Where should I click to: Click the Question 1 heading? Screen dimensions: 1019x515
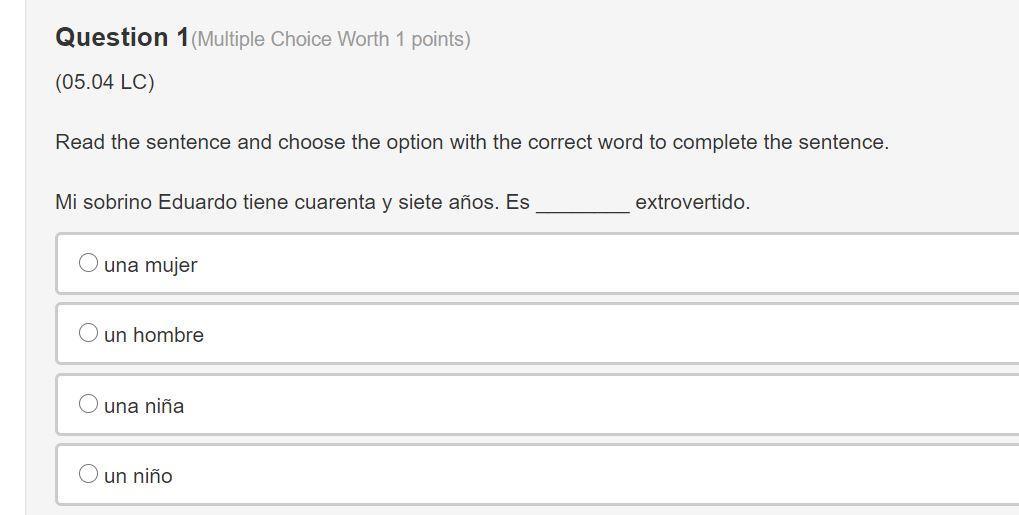(122, 38)
